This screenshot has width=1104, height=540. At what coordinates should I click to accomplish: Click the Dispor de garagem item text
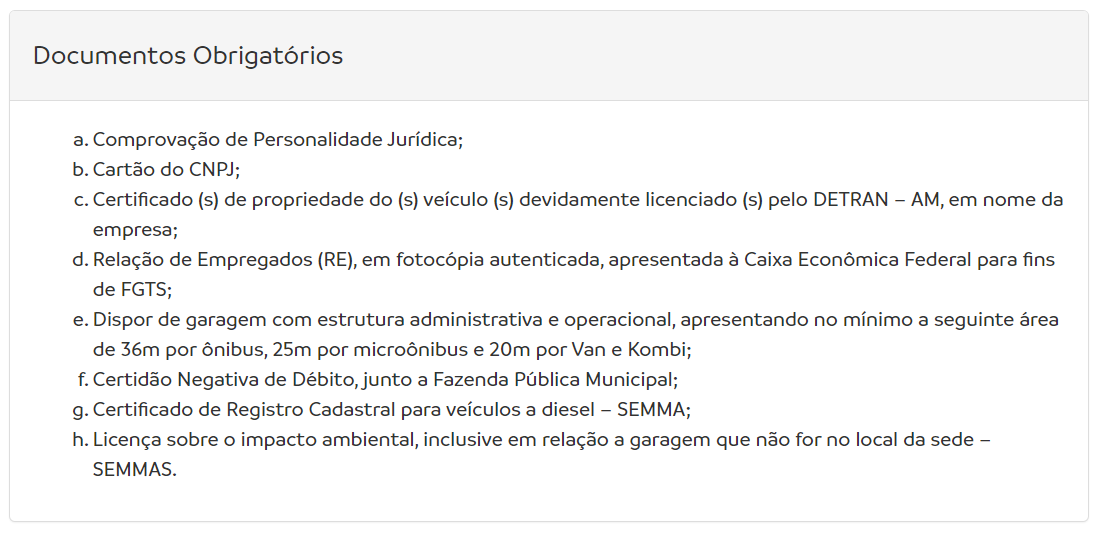(x=576, y=320)
